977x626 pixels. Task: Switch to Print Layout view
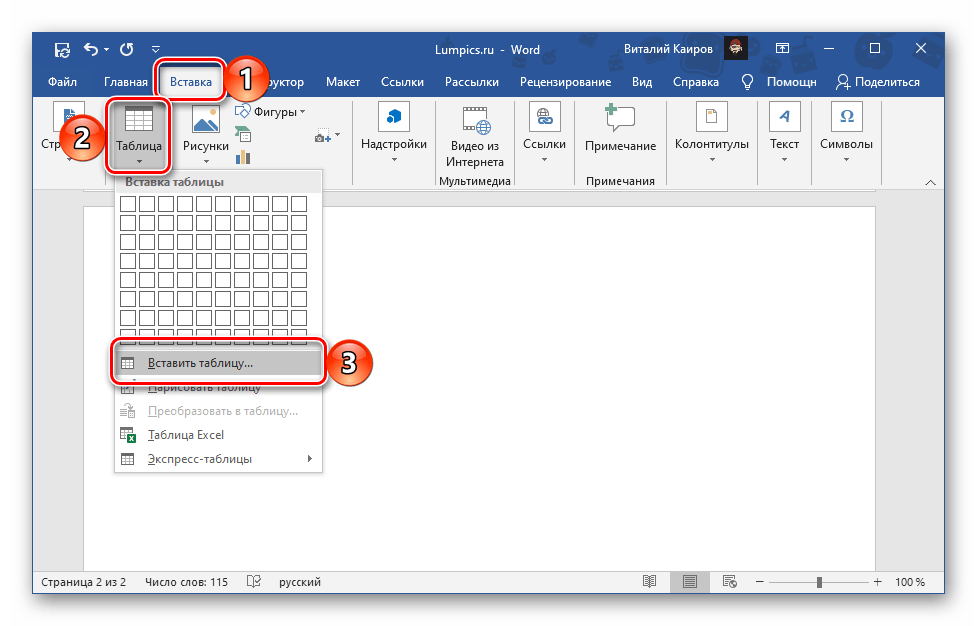pos(690,582)
